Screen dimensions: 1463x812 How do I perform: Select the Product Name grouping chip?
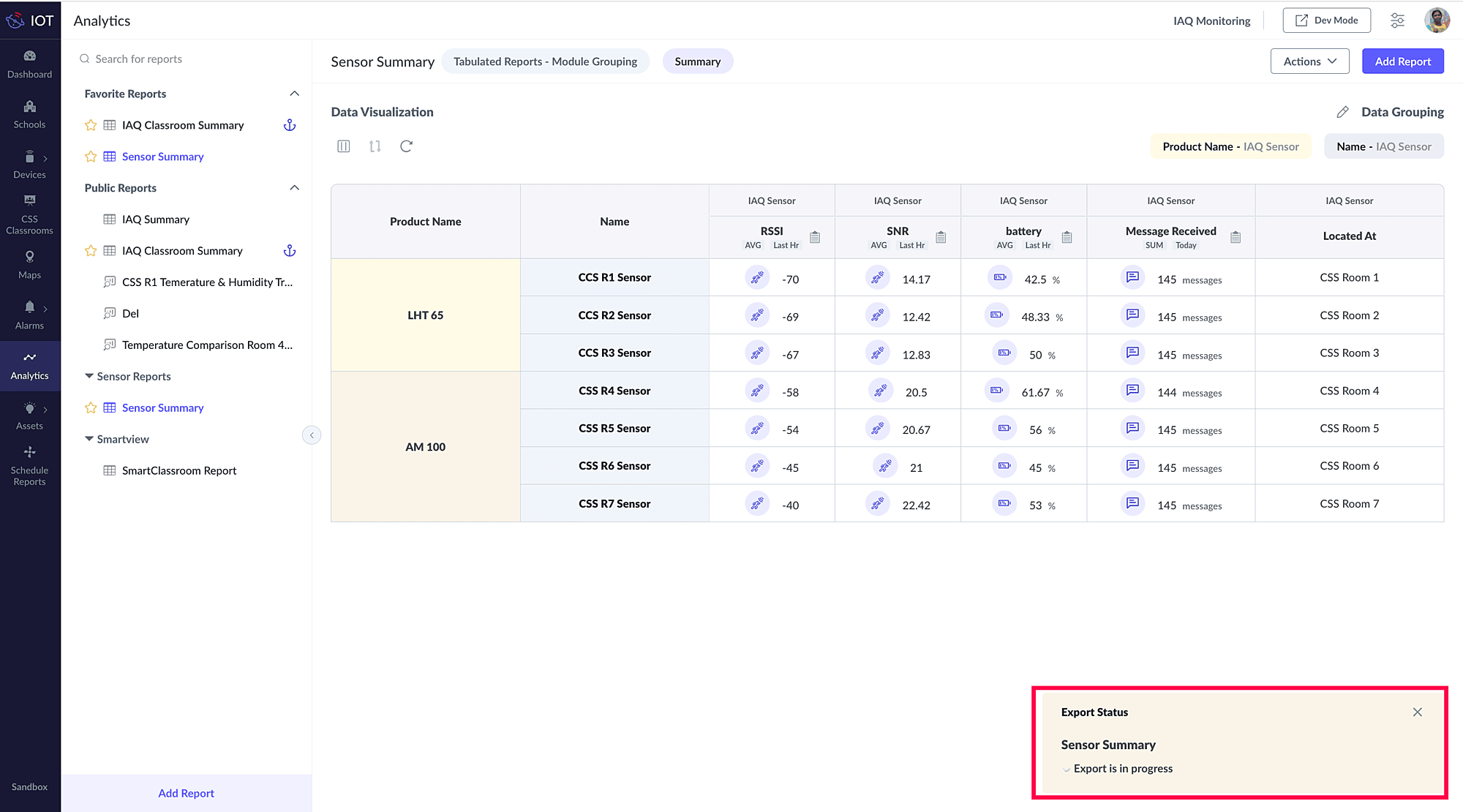pos(1230,146)
